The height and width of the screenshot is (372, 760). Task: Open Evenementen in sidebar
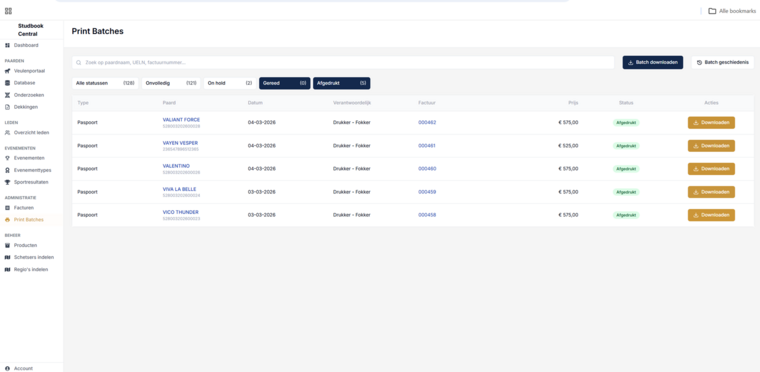point(29,158)
